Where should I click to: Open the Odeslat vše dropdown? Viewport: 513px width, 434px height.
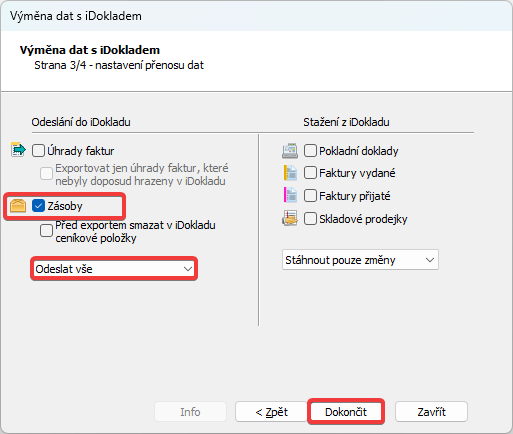(x=114, y=269)
